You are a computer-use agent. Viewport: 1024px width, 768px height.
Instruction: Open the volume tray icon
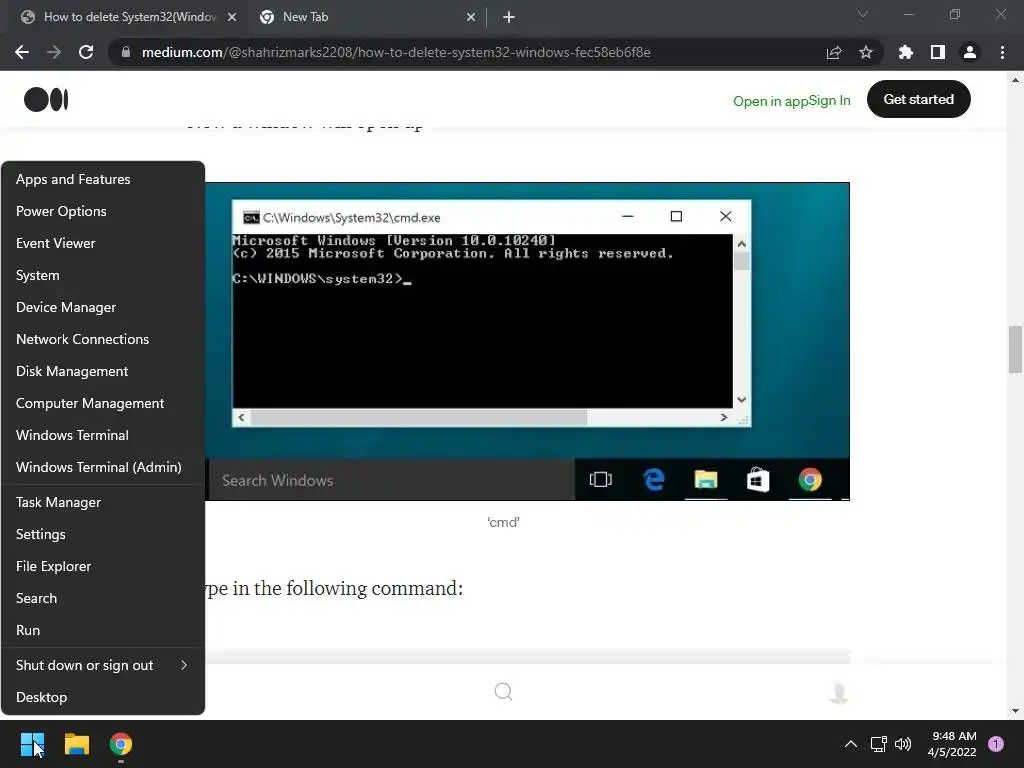point(903,744)
